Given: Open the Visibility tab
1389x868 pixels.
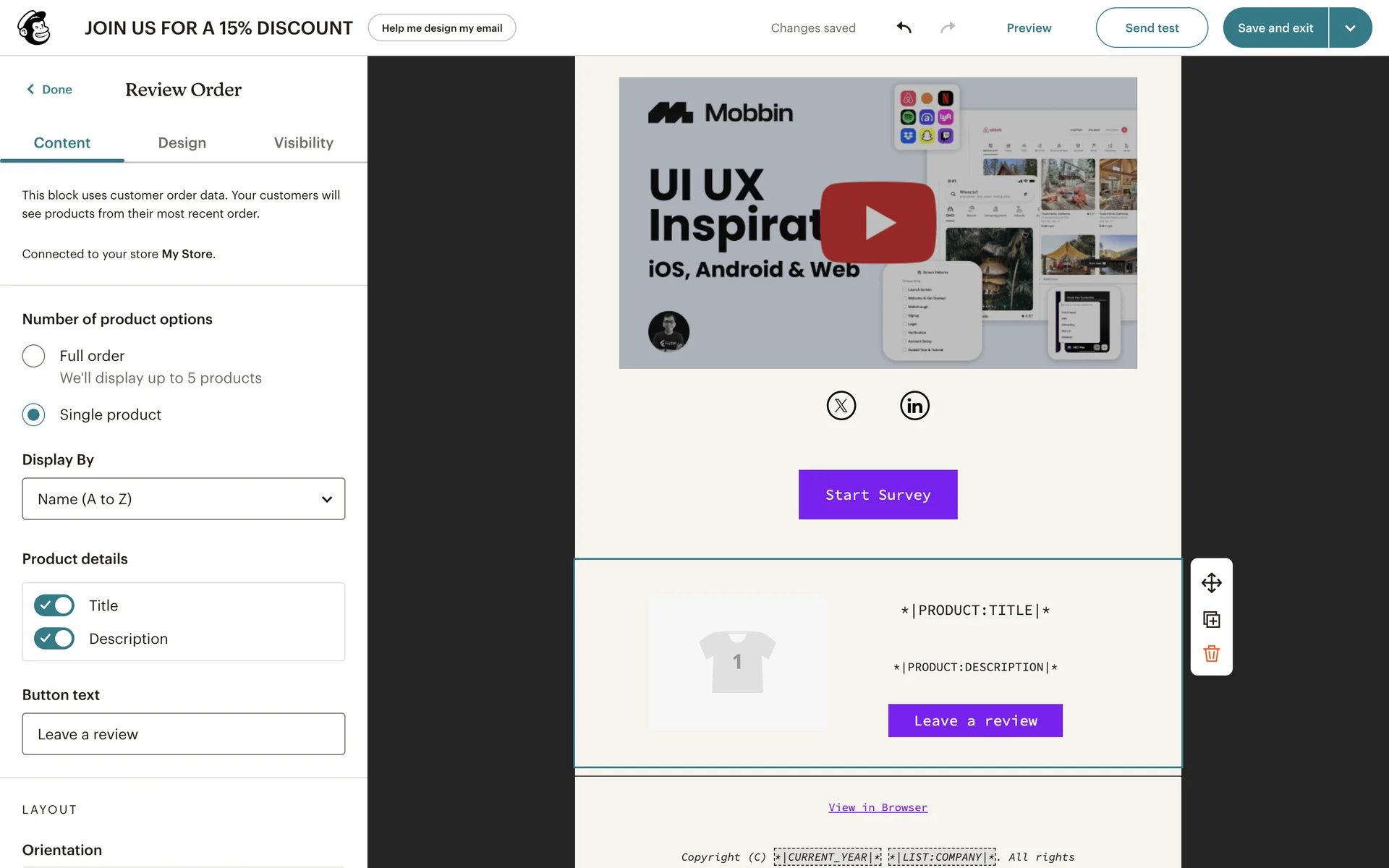Looking at the screenshot, I should [303, 142].
